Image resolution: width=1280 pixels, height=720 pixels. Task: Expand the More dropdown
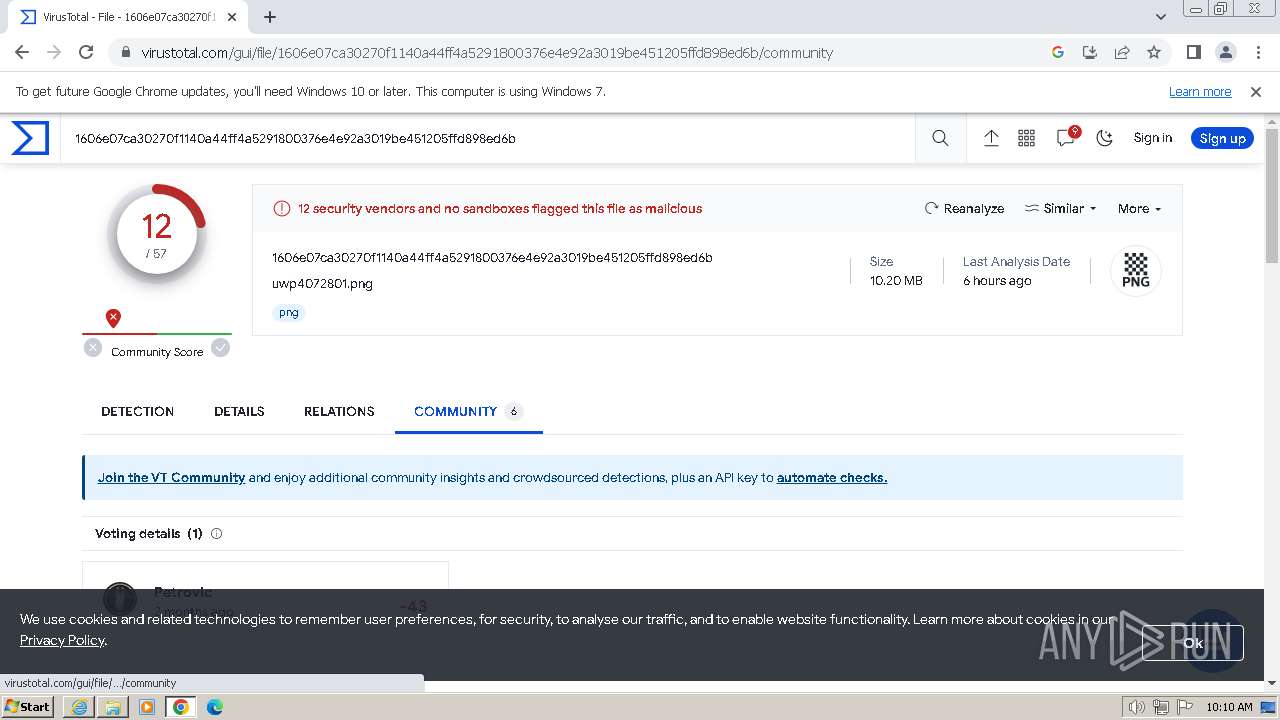1139,208
